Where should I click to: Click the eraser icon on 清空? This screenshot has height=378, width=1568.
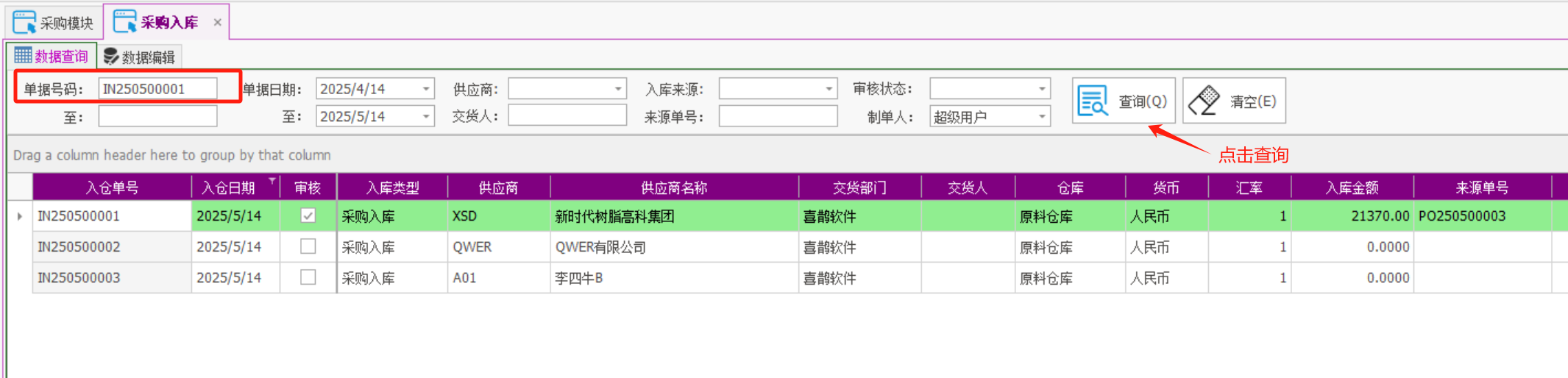click(1205, 101)
